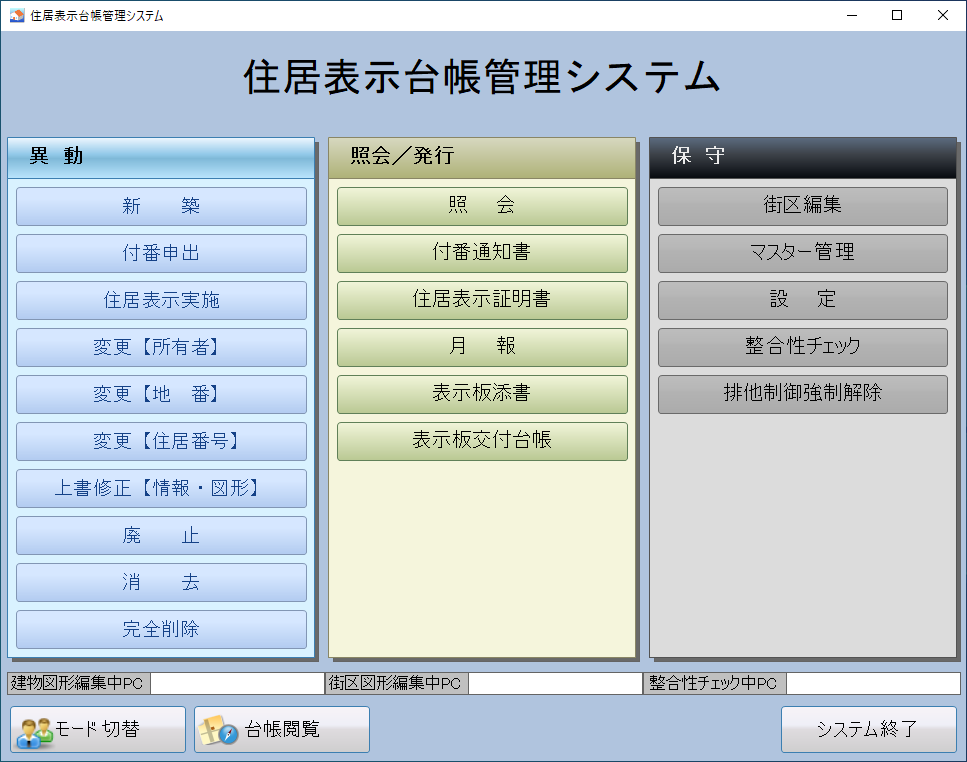Minimize the window

[852, 15]
